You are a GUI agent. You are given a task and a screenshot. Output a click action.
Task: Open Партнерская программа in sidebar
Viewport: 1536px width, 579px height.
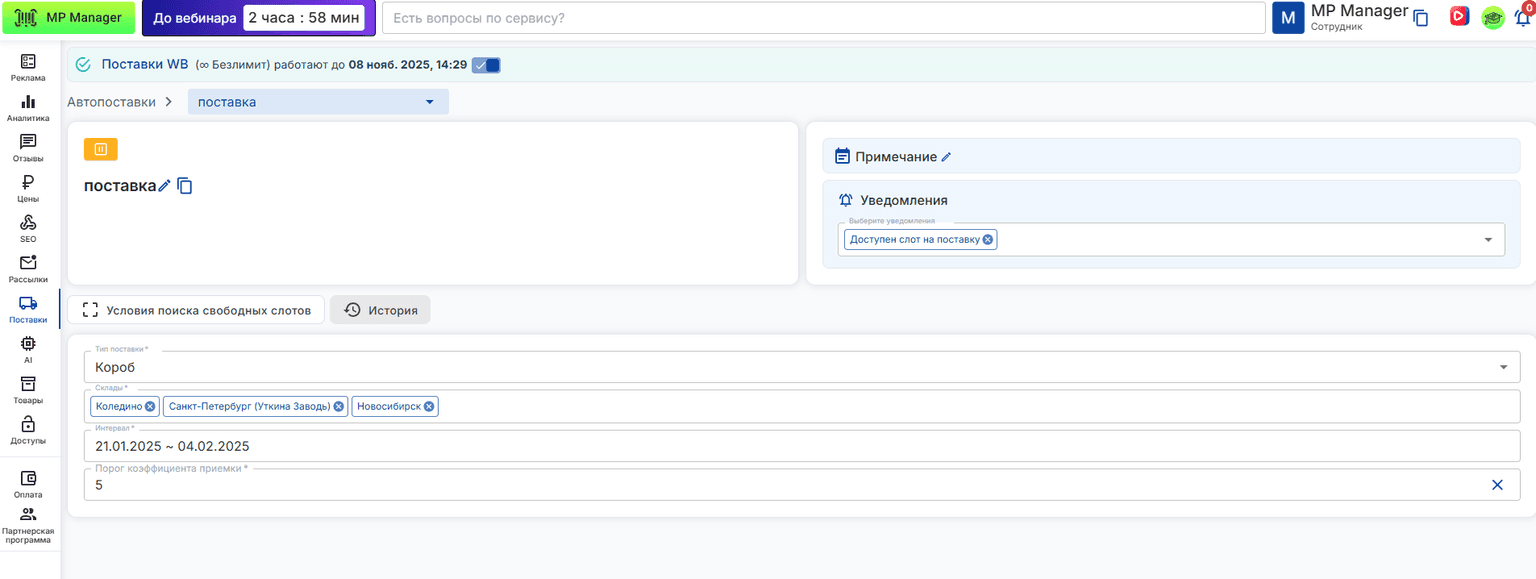[x=28, y=525]
